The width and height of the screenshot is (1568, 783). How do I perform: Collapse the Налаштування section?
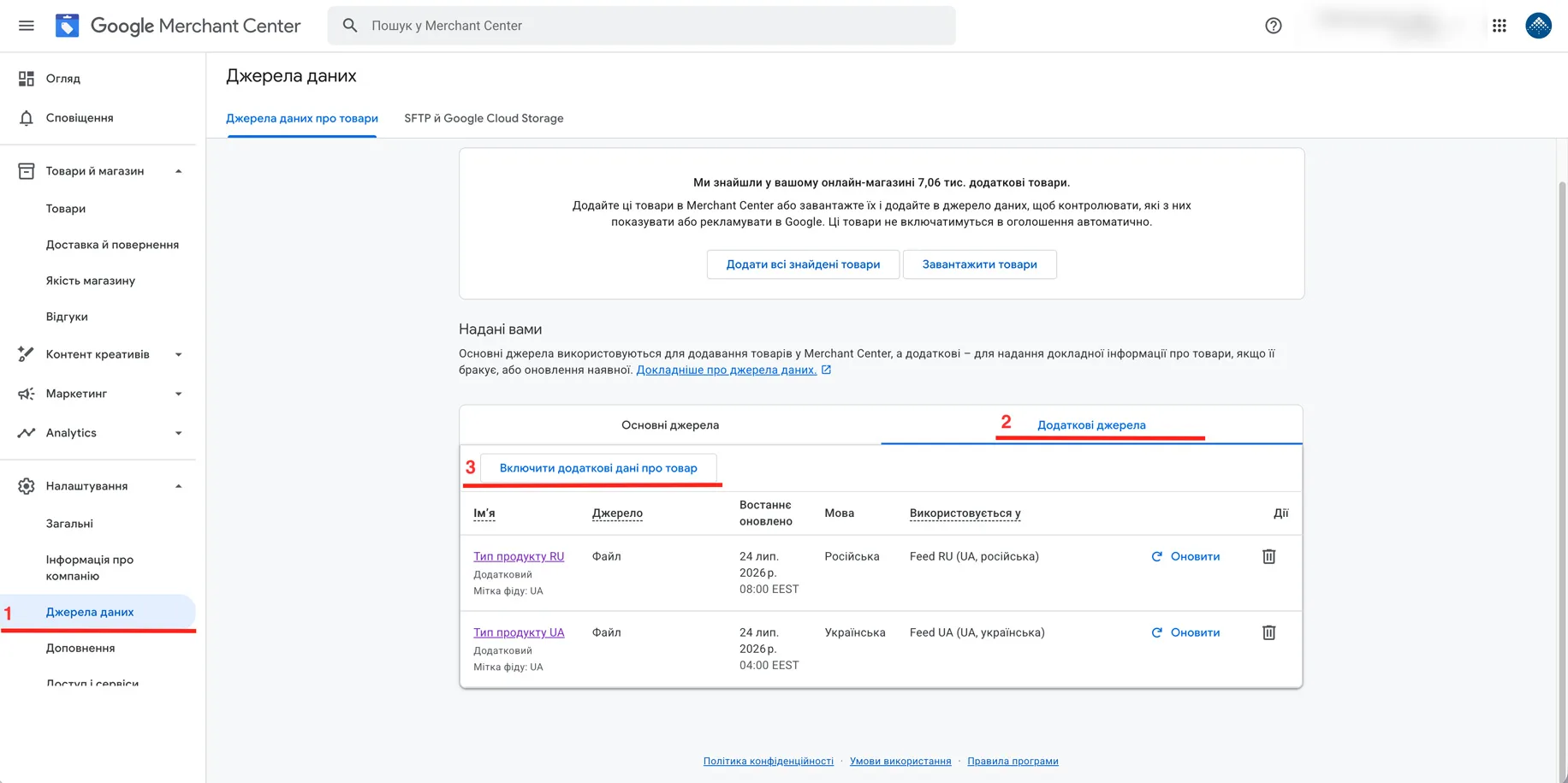[179, 486]
